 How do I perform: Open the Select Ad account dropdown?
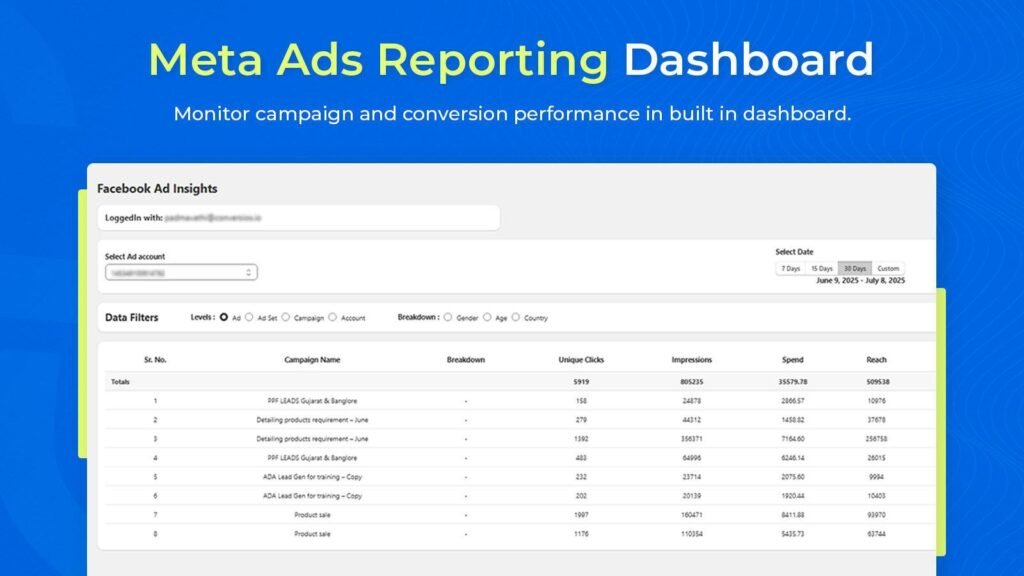(x=181, y=272)
